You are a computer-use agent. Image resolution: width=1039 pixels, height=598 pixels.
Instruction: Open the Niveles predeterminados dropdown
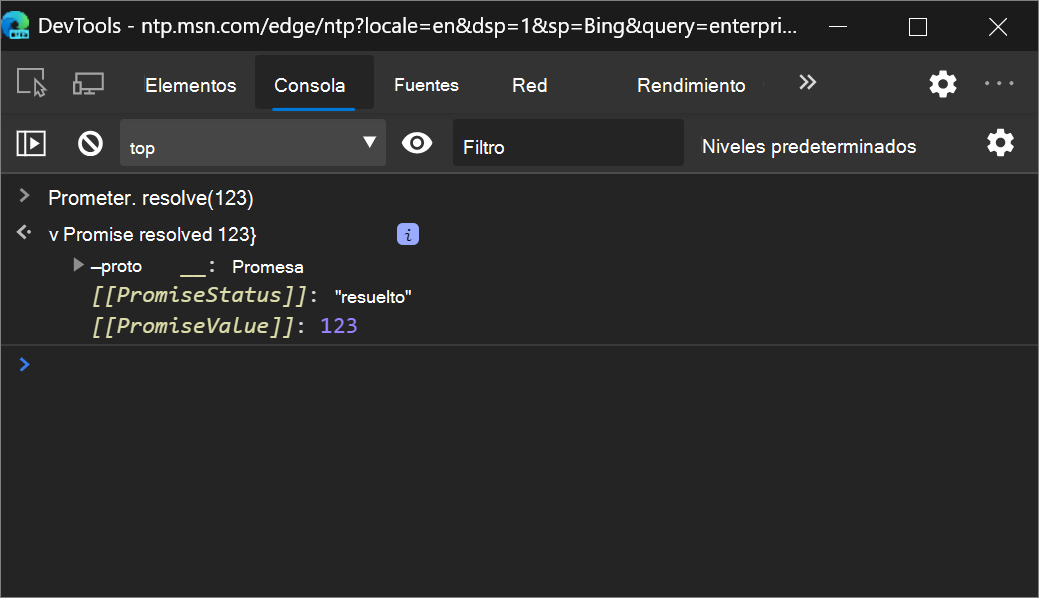click(x=808, y=147)
